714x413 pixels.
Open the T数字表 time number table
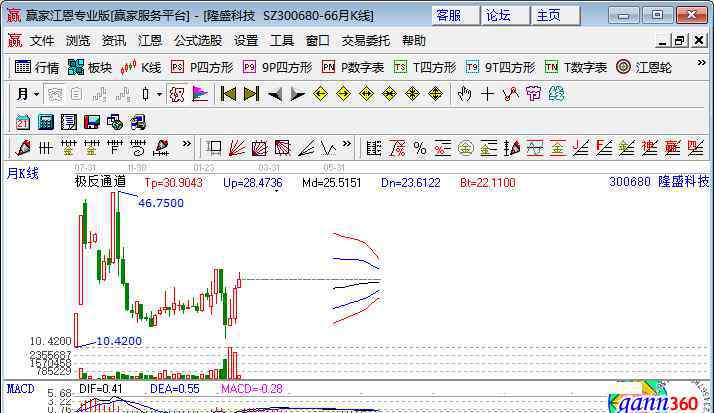576,67
